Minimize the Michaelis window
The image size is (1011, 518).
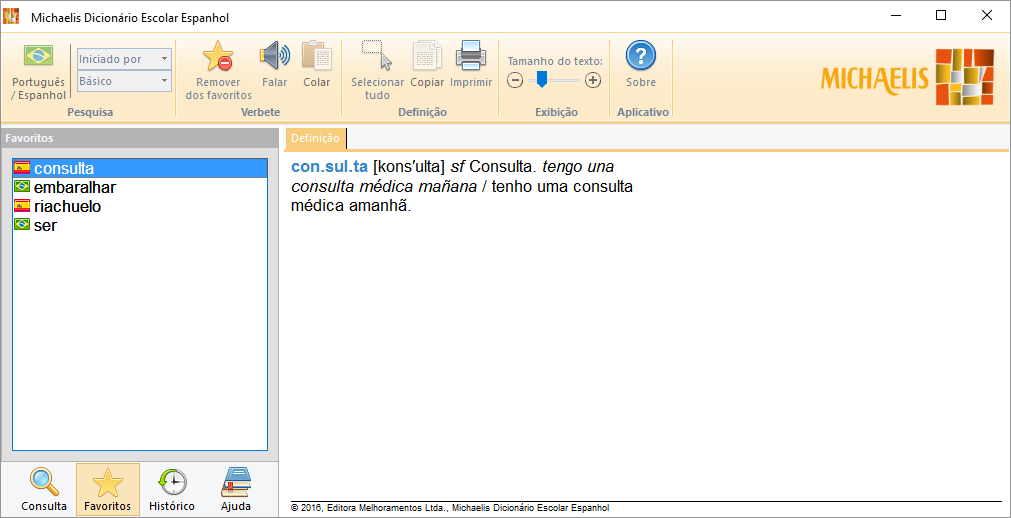(x=896, y=16)
